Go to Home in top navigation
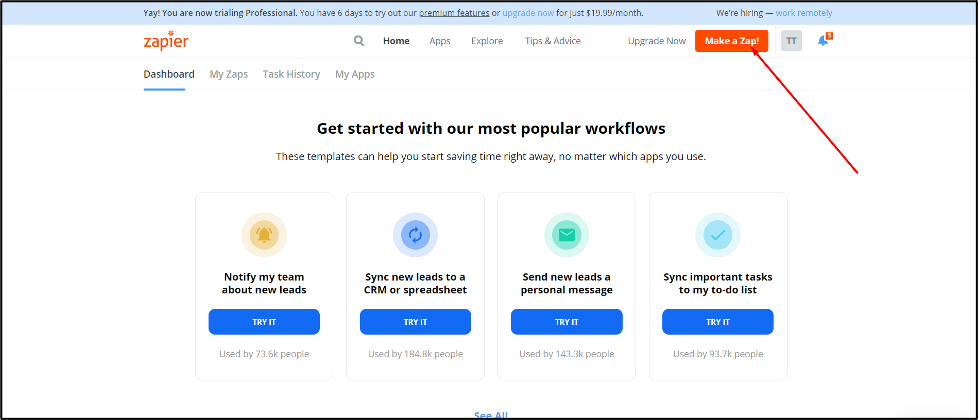This screenshot has height=420, width=979. coord(396,41)
